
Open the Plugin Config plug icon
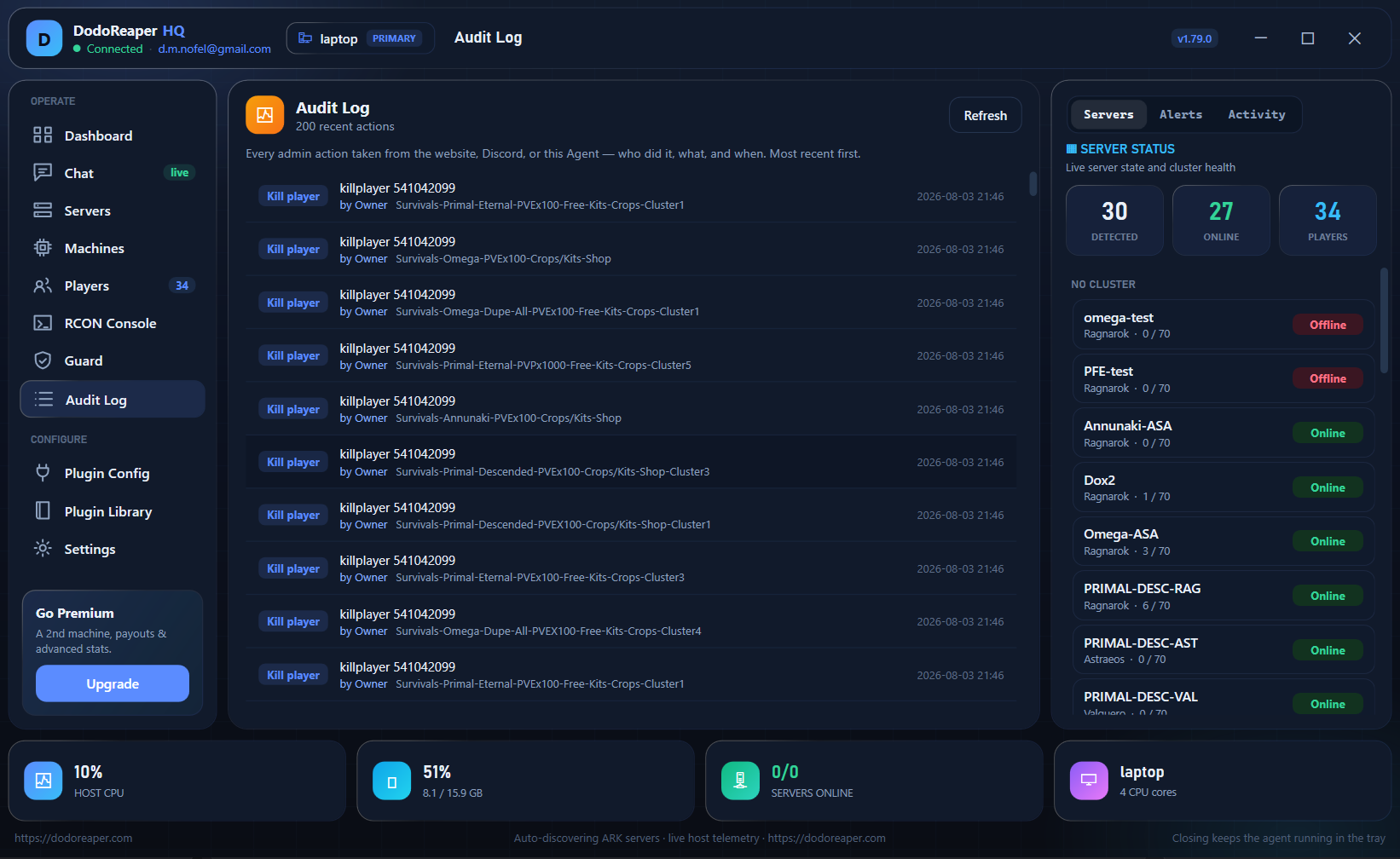43,473
